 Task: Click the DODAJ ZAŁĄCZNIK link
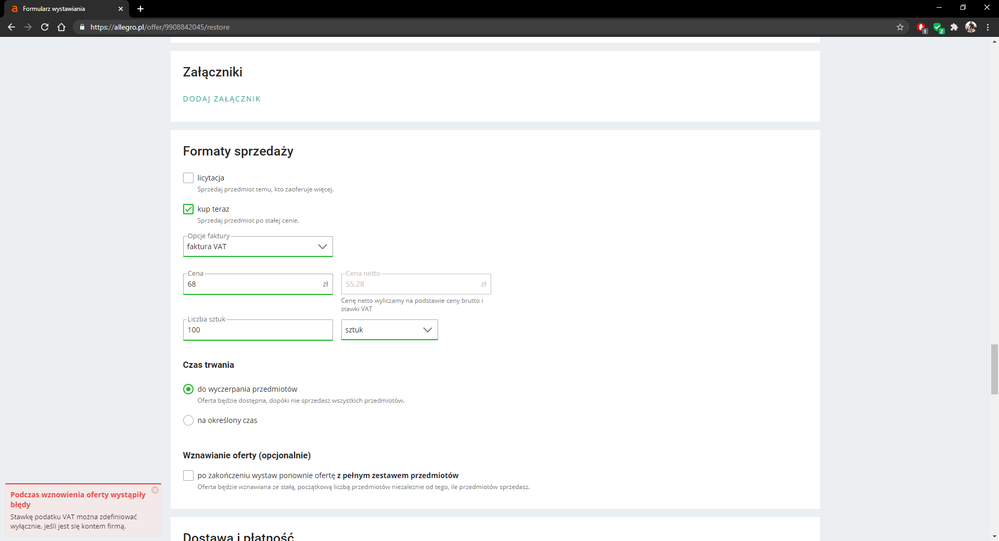[222, 99]
